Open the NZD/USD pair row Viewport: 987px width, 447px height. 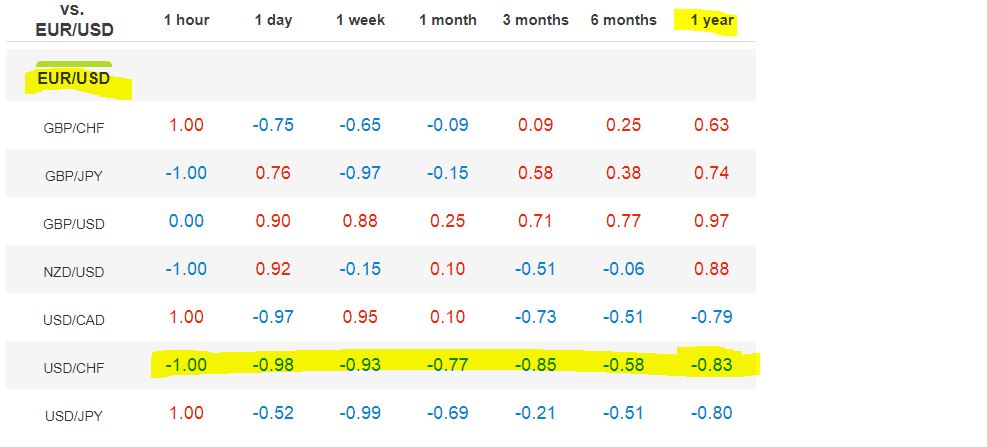click(x=73, y=272)
